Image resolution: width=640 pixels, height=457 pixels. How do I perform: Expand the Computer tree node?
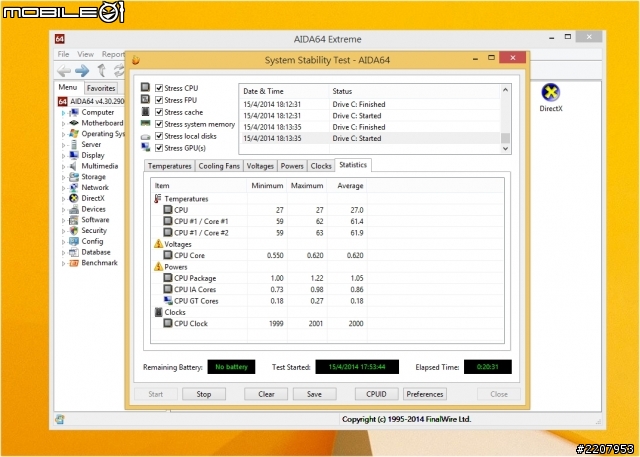click(x=63, y=113)
